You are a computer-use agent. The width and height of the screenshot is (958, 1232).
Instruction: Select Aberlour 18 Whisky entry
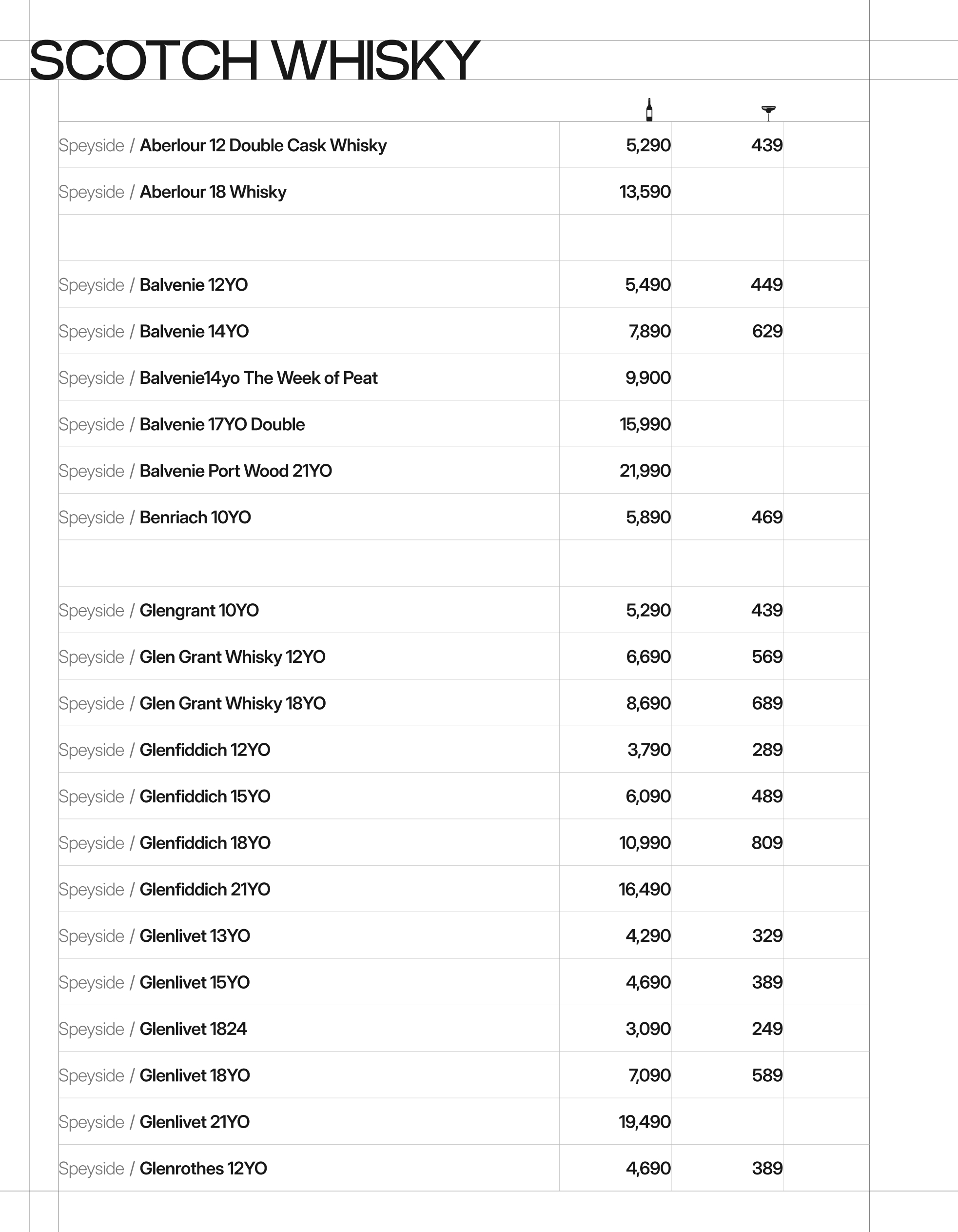click(213, 192)
